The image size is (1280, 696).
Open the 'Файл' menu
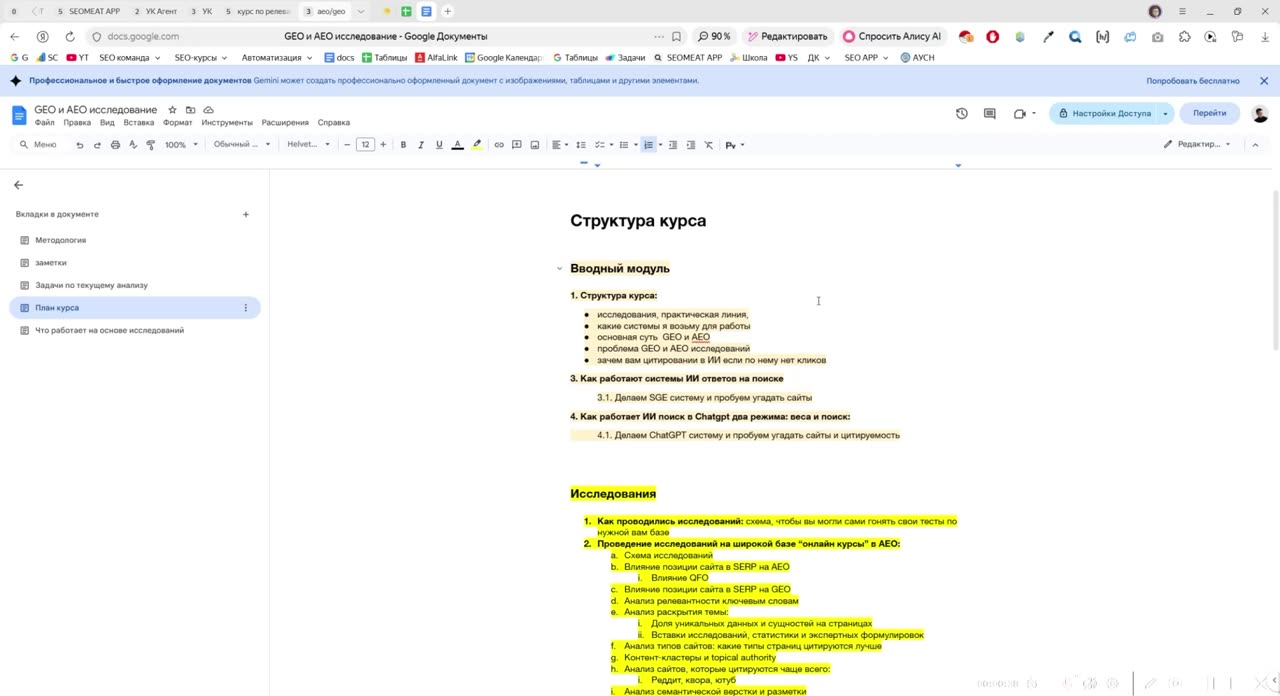pyautogui.click(x=44, y=123)
